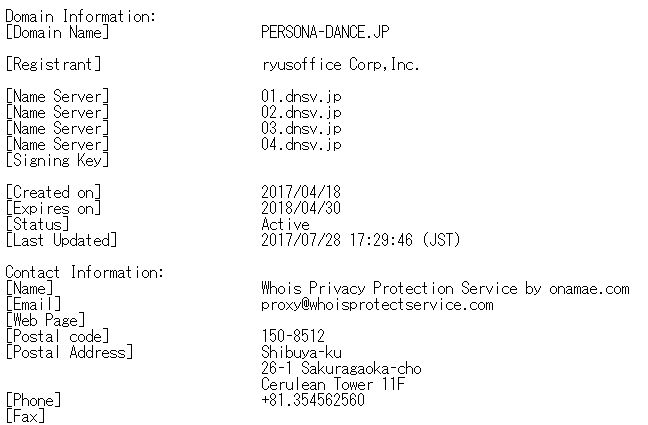Click the expiry date 2018/04/30
This screenshot has height=425, width=648.
(301, 208)
